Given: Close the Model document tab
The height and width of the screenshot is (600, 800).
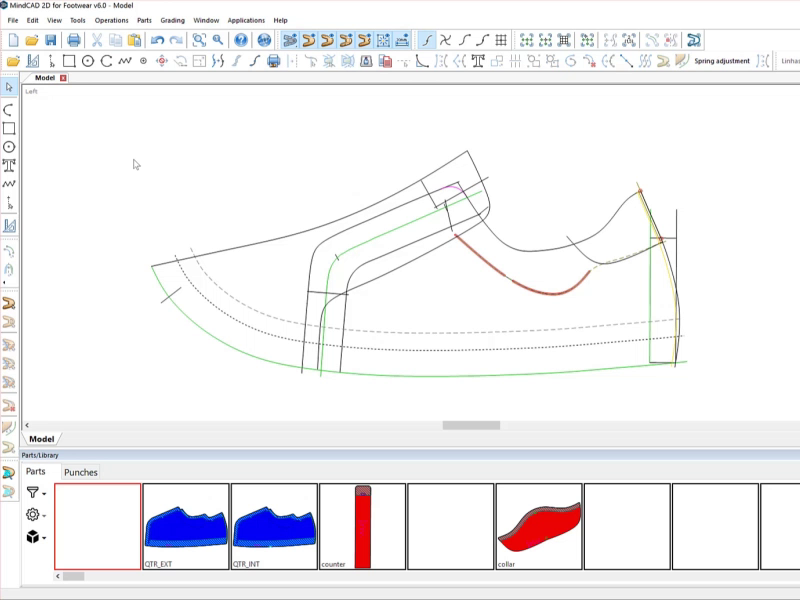Looking at the screenshot, I should 63,78.
